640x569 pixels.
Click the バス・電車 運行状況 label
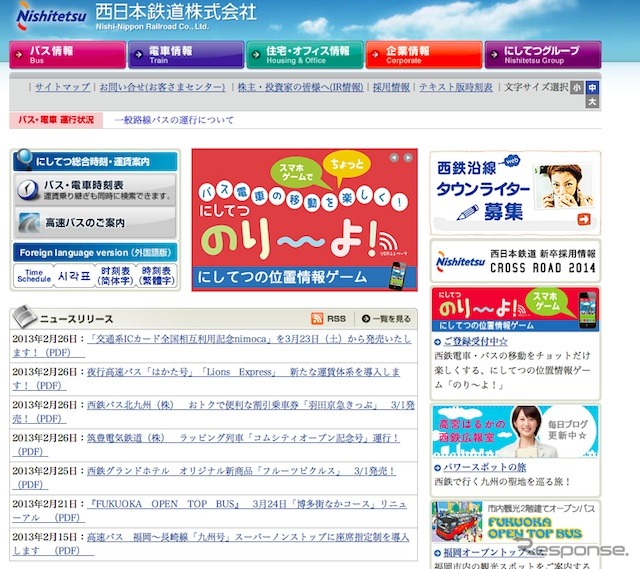click(56, 120)
